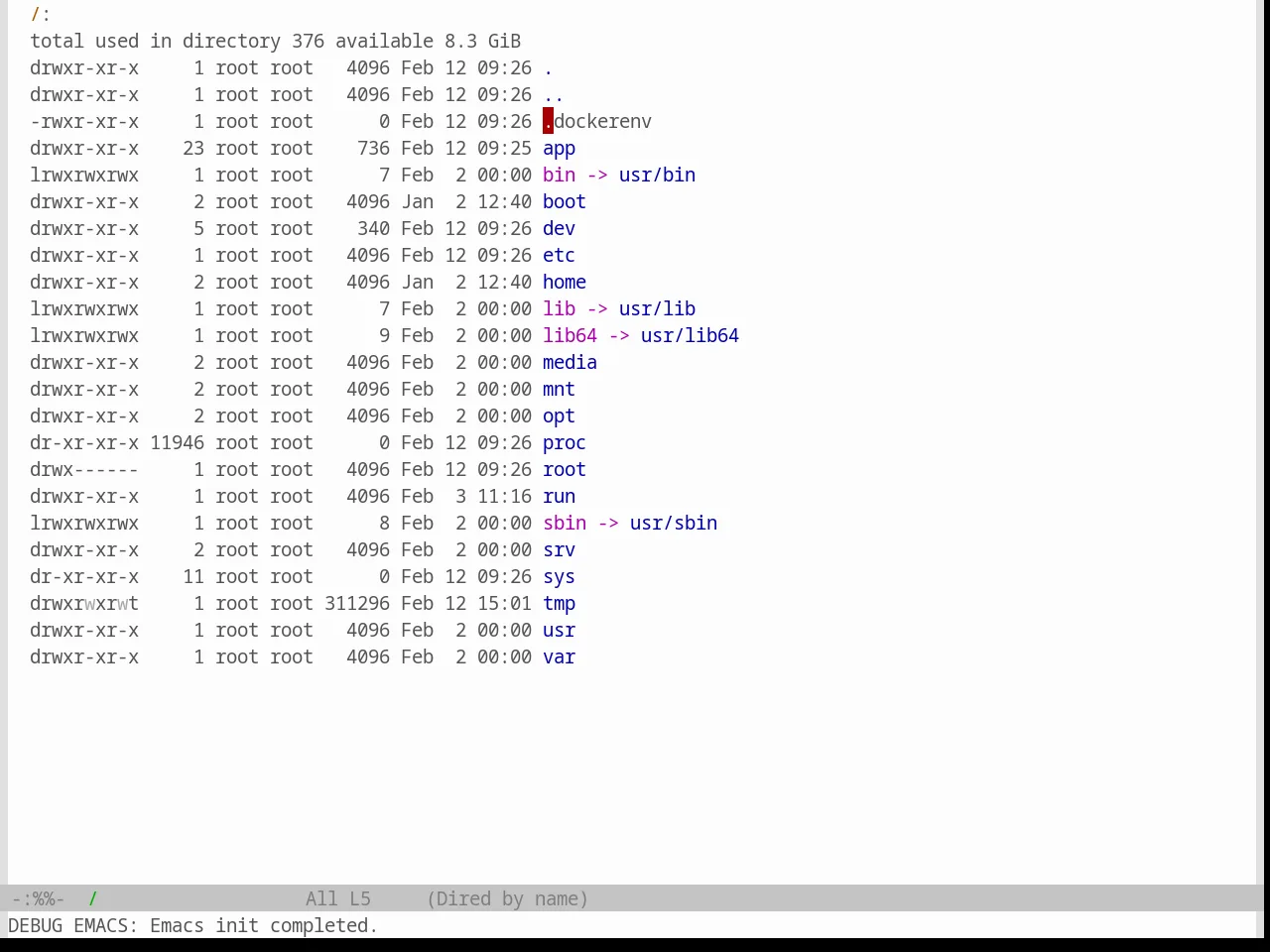The height and width of the screenshot is (952, 1270).
Task: Open the var directory
Action: pos(559,657)
